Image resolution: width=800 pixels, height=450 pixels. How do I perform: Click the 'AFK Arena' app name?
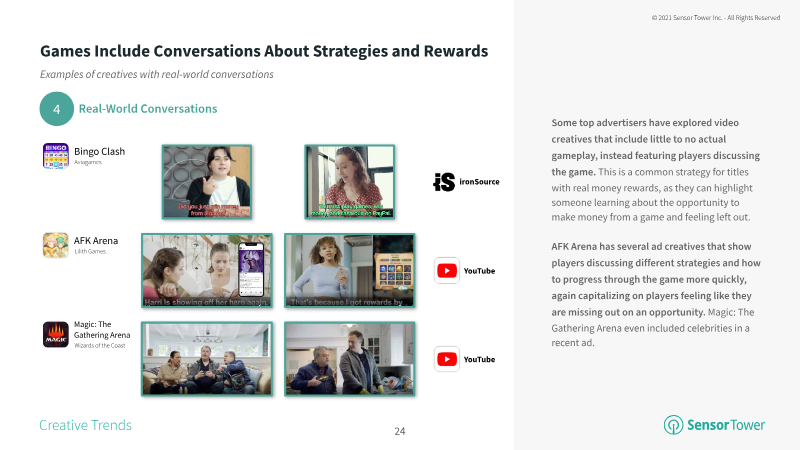[x=96, y=240]
